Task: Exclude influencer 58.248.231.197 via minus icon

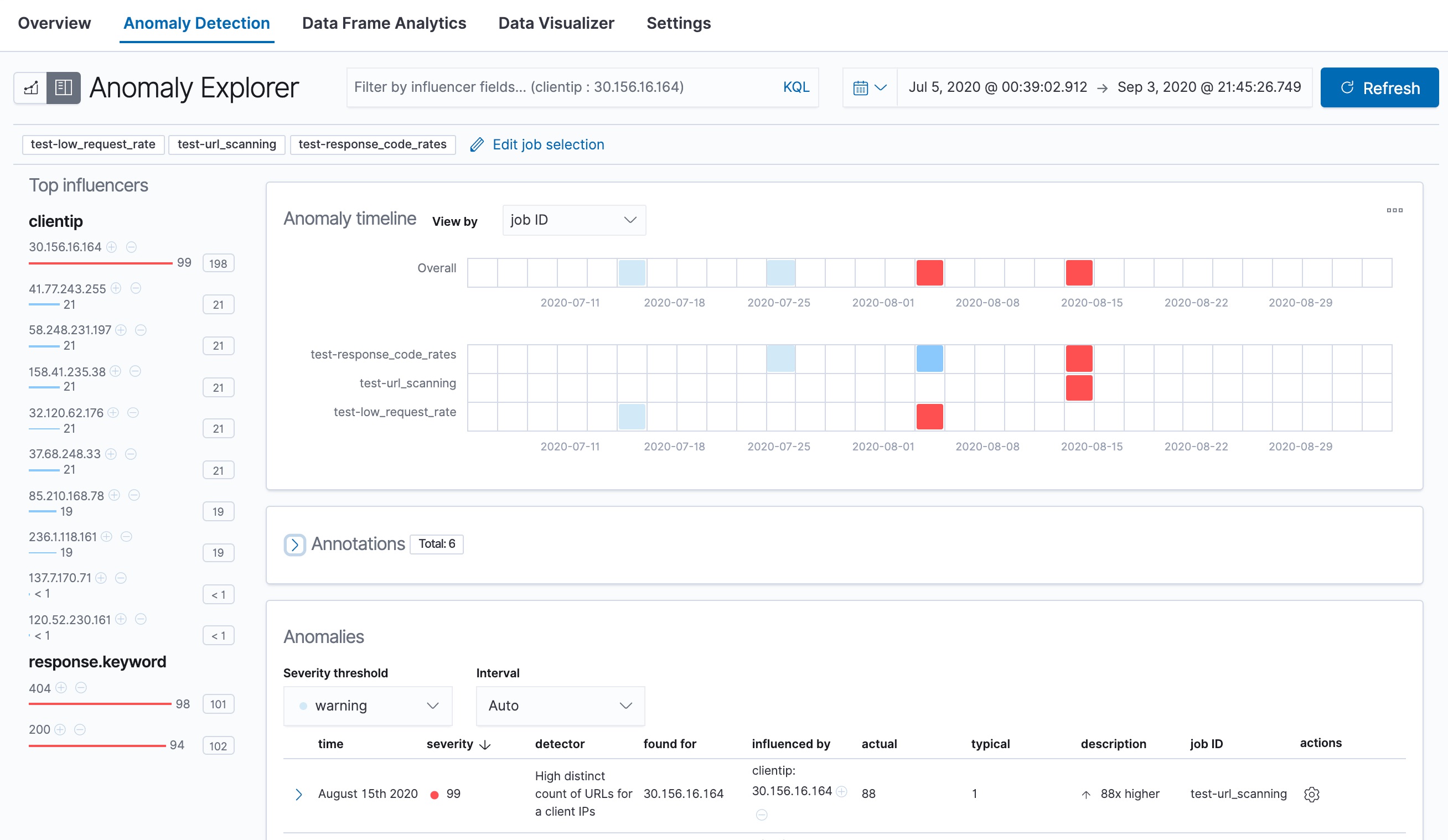Action: tap(139, 330)
